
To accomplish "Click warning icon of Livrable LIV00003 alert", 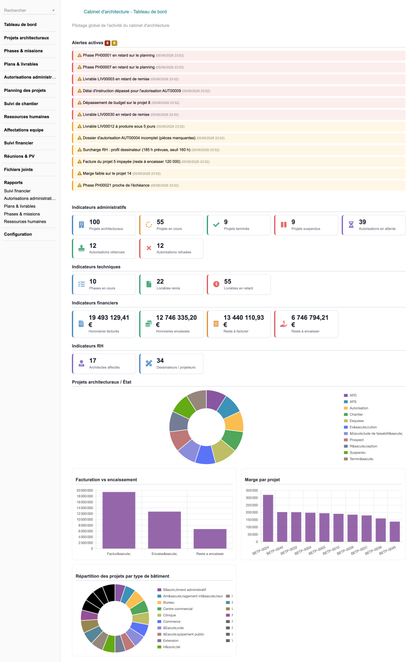I will [79, 79].
